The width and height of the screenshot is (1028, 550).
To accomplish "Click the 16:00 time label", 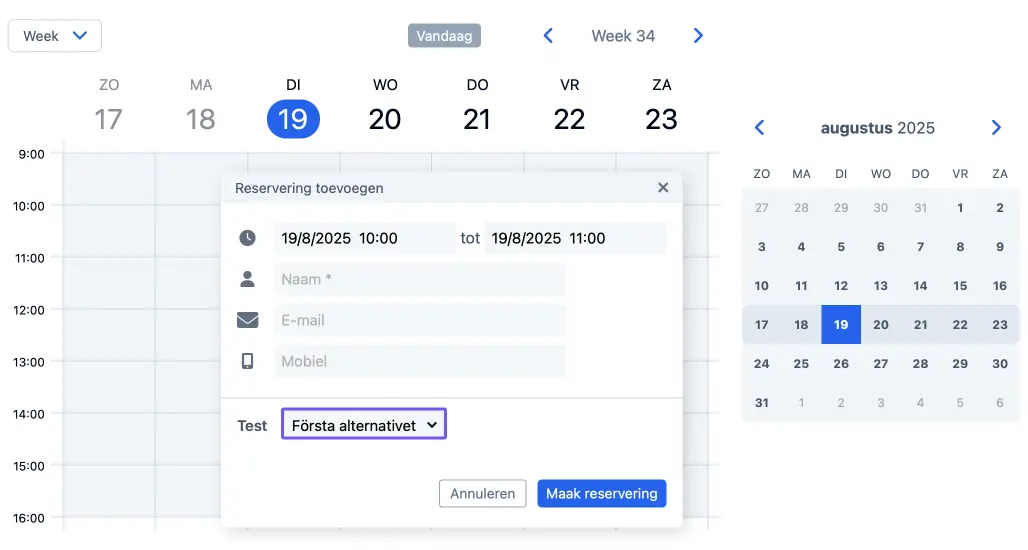I will [x=29, y=518].
